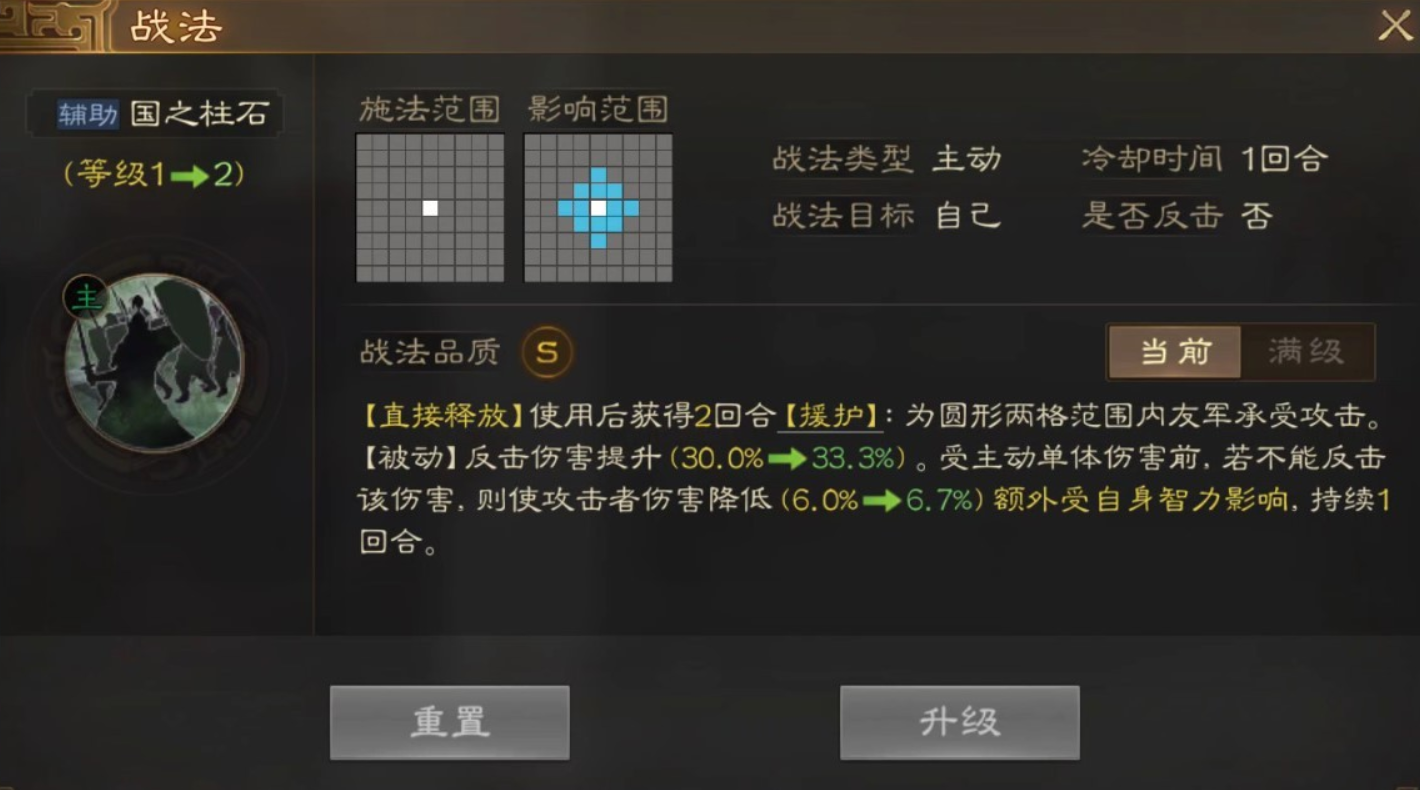Tap the 直接释放 bracket tag
The height and width of the screenshot is (790, 1420).
[443, 416]
